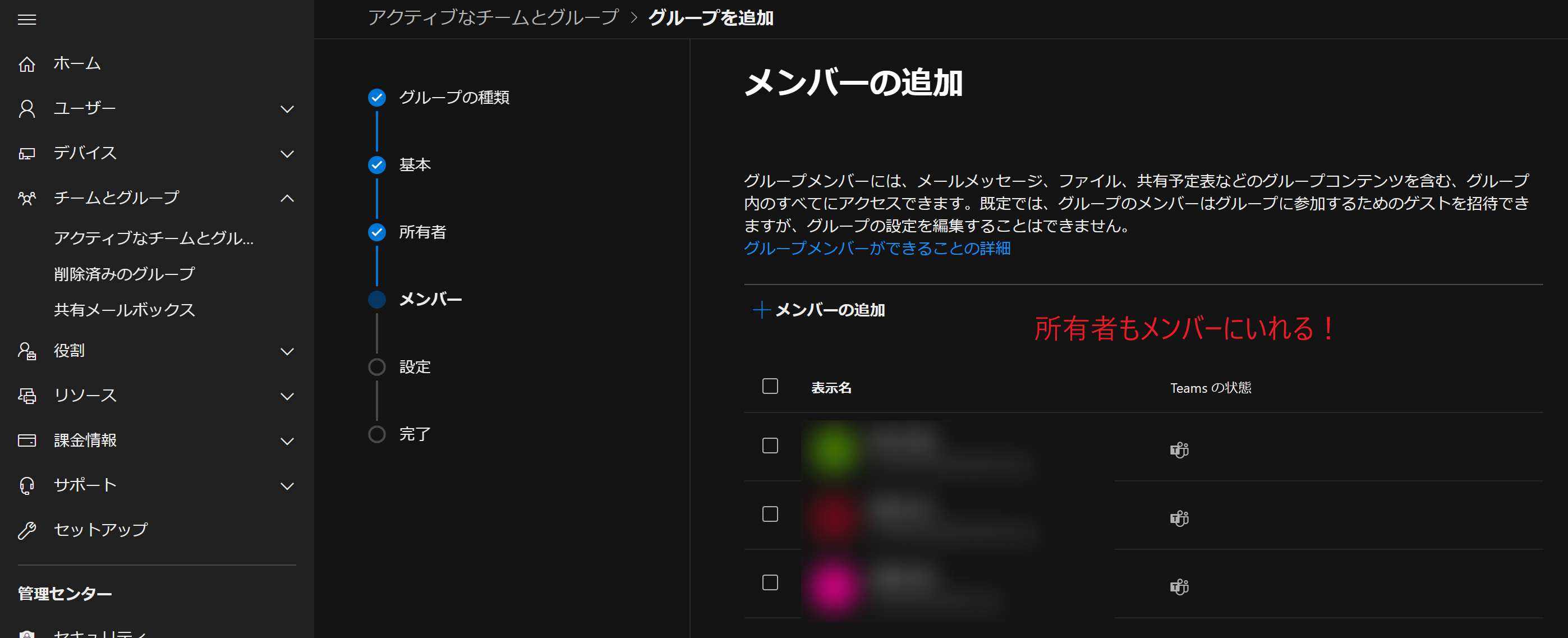Click the ホーム house icon
1568x638 pixels.
27,64
